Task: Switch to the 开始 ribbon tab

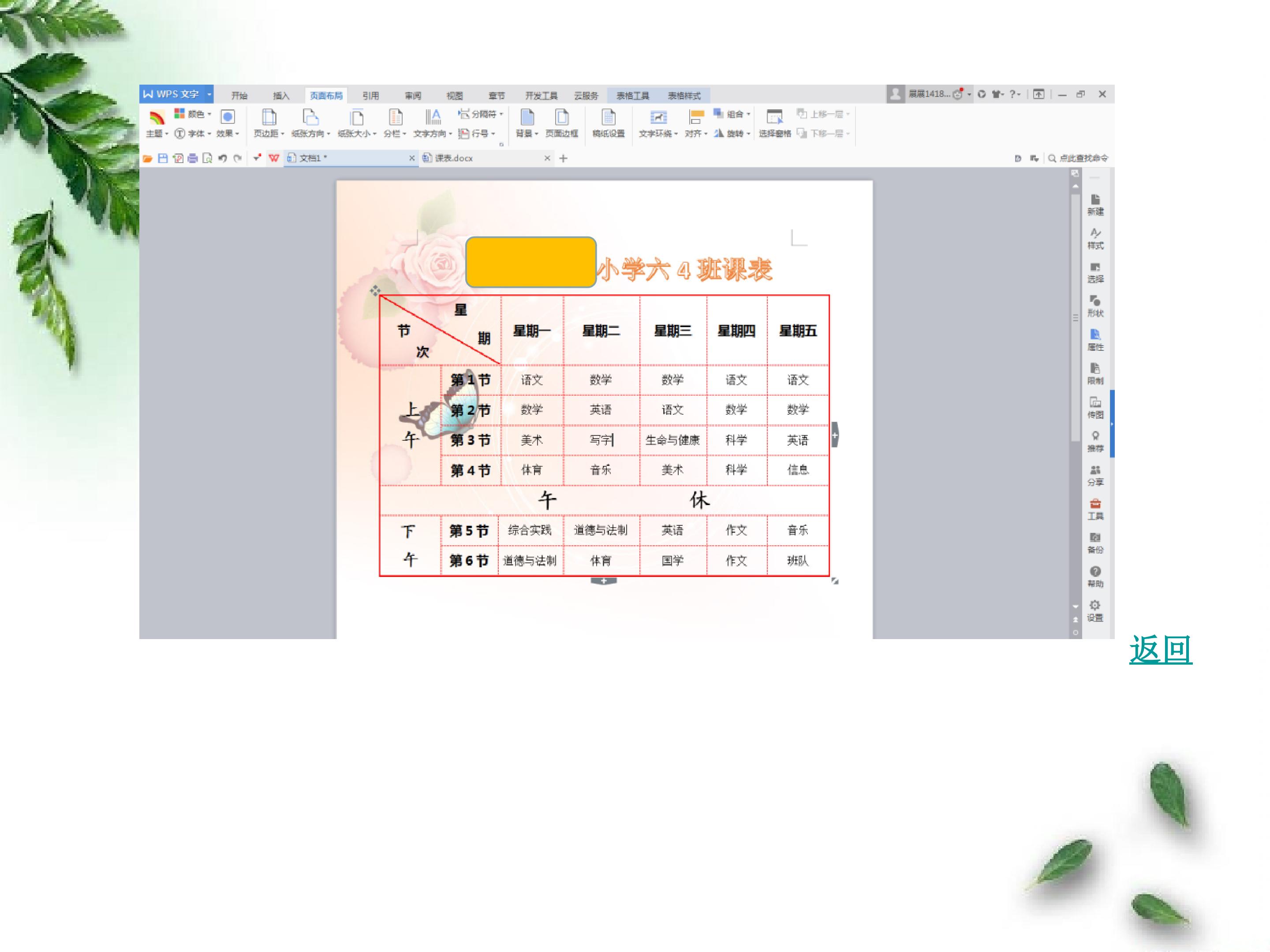Action: click(x=239, y=96)
